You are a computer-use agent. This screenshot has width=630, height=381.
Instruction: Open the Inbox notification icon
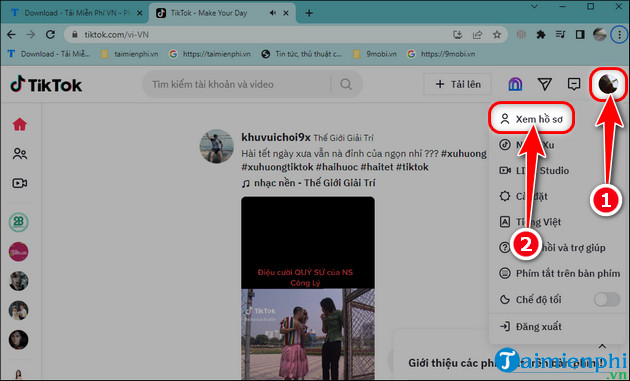pos(574,84)
